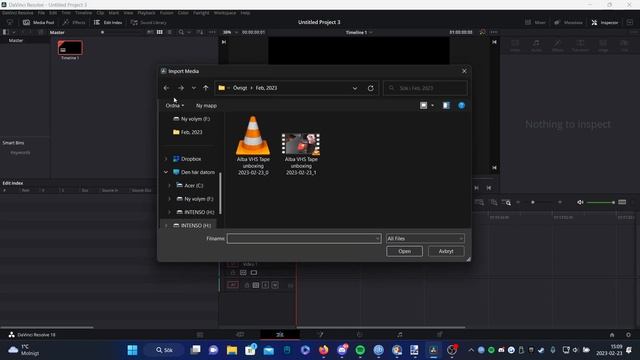
Task: Open the Ordna menu in dialog
Action: [x=175, y=106]
